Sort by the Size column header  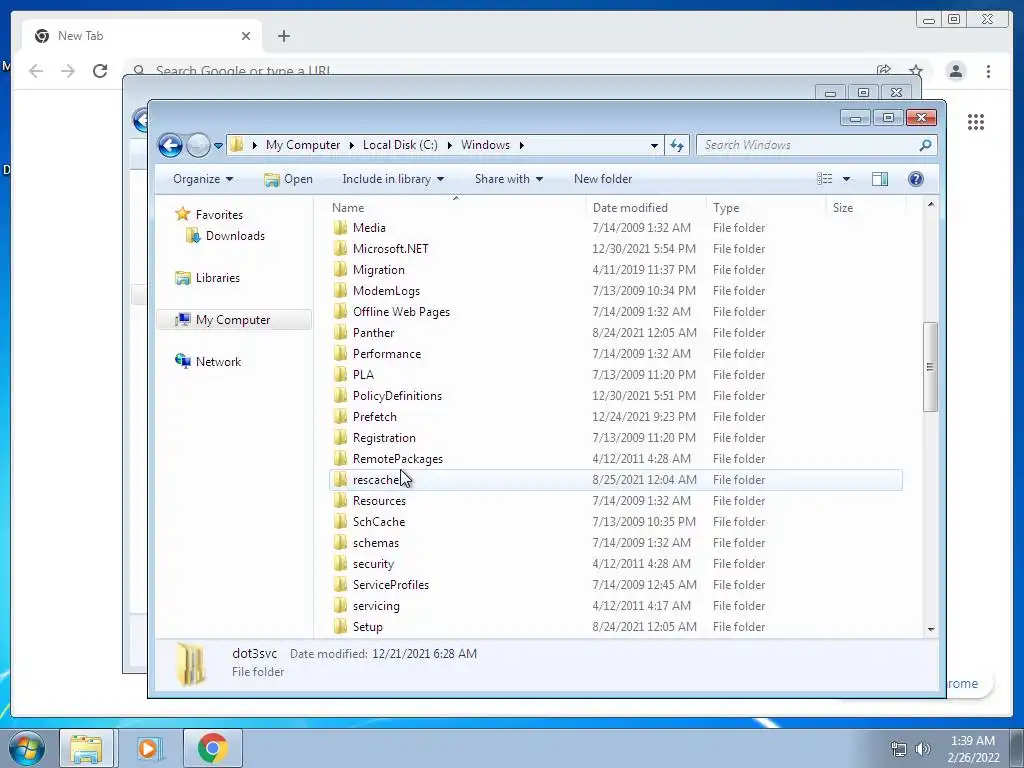click(x=842, y=208)
